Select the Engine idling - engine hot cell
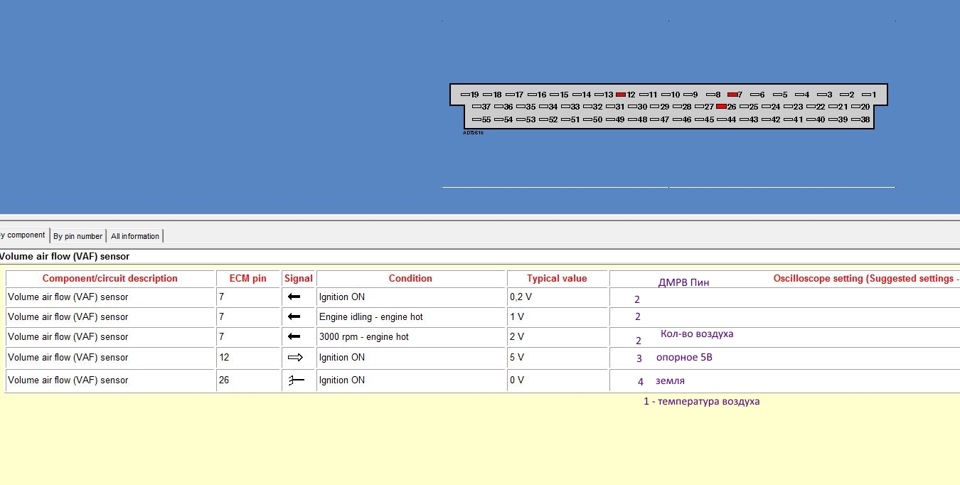 coord(410,317)
